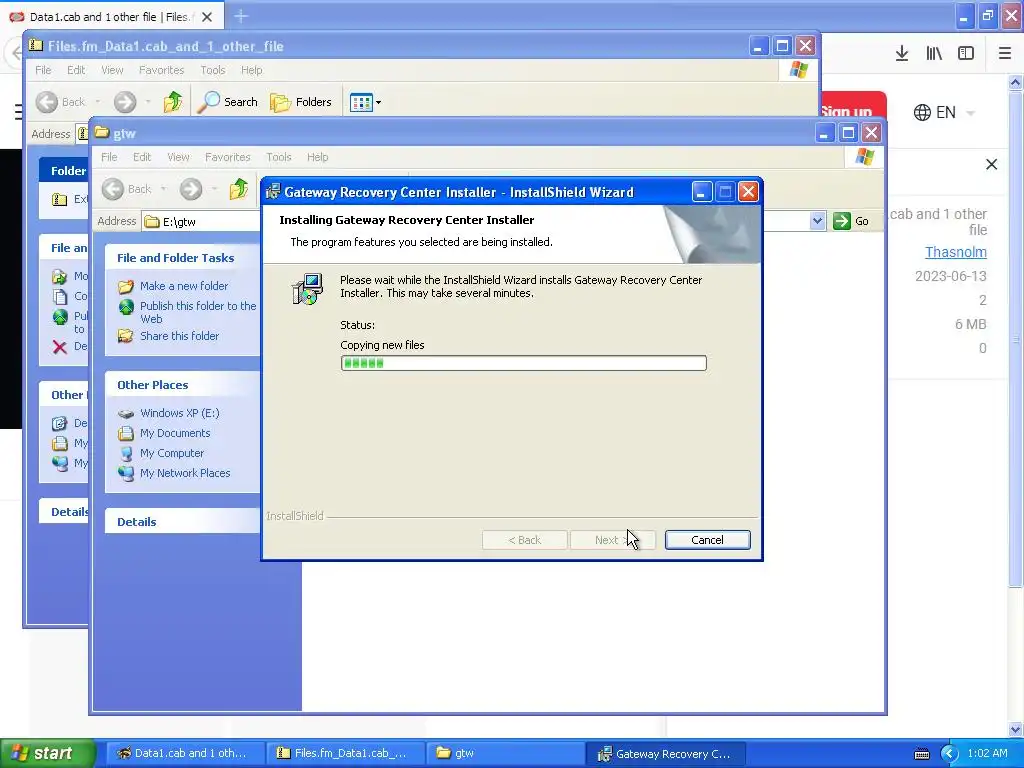The height and width of the screenshot is (768, 1024).
Task: Click Go button next to gtw address bar
Action: (x=851, y=221)
